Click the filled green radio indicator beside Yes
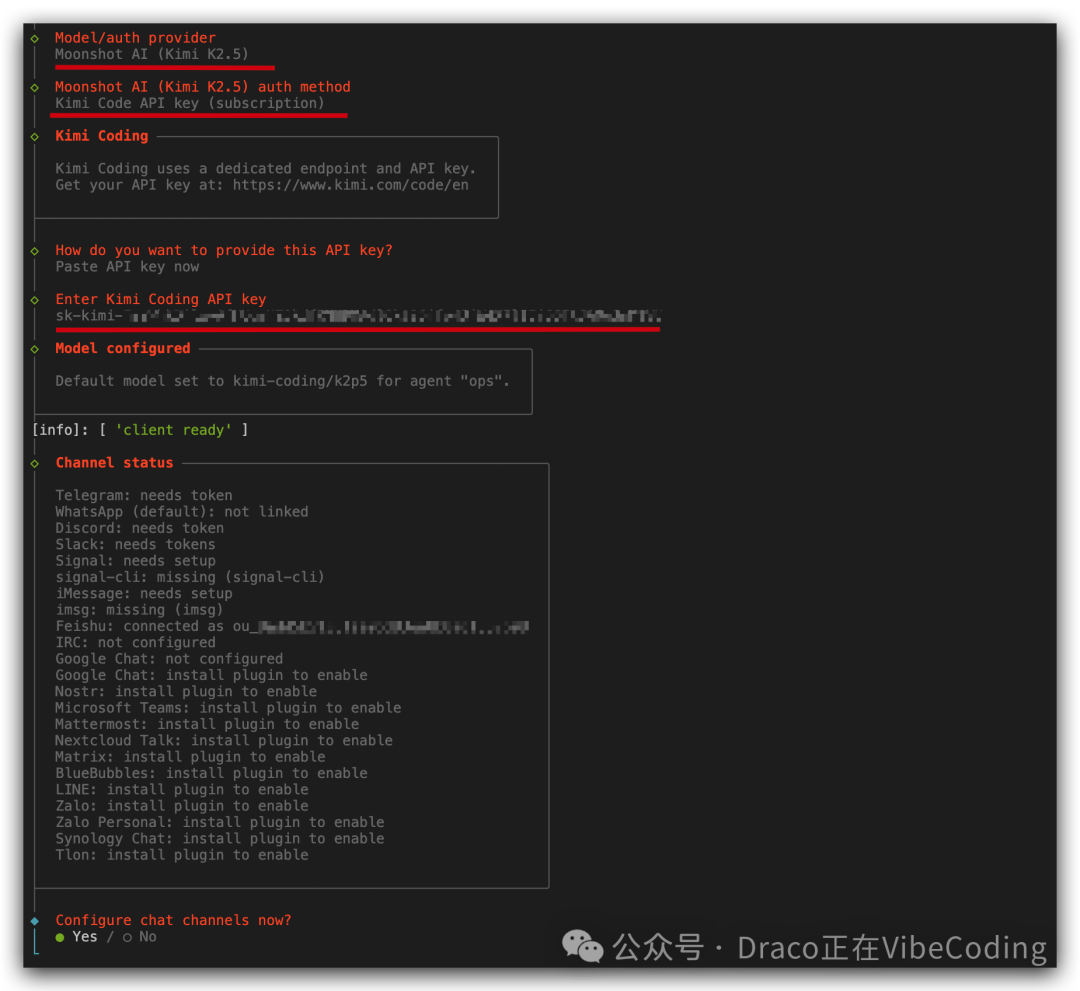Viewport: 1080px width, 991px height. (x=61, y=936)
